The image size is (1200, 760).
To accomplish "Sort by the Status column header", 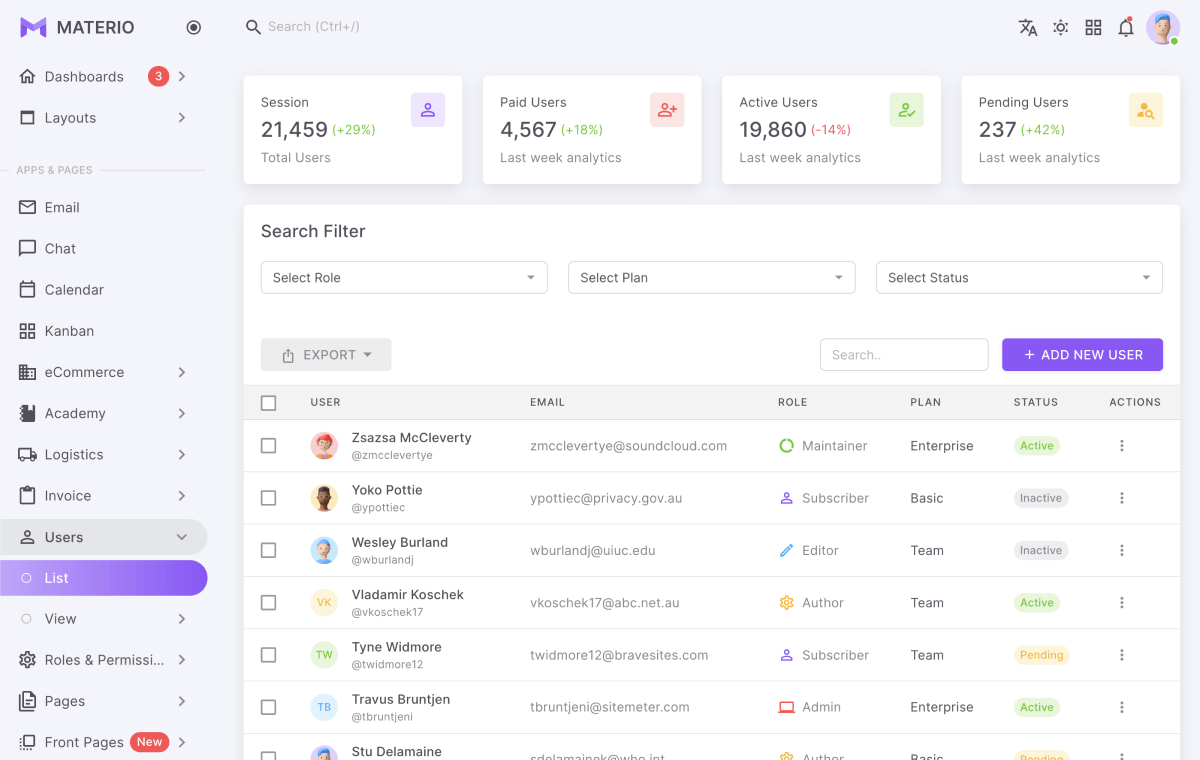I will click(1035, 402).
